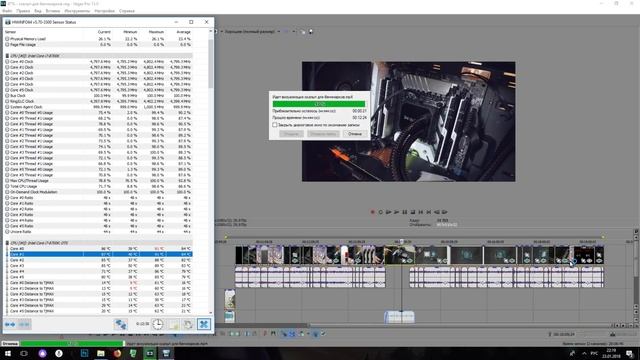This screenshot has width=640, height=360.
Task: Open the notification center in system tray
Action: point(630,353)
